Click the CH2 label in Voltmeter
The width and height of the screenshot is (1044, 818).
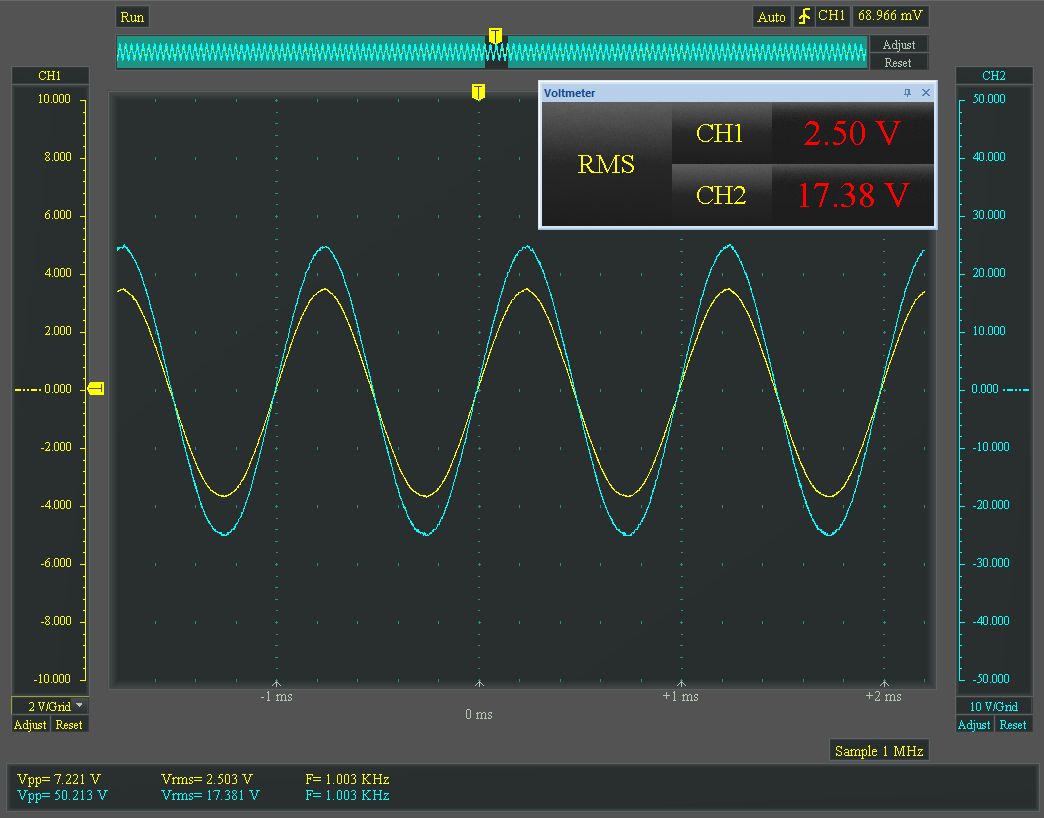coord(721,195)
